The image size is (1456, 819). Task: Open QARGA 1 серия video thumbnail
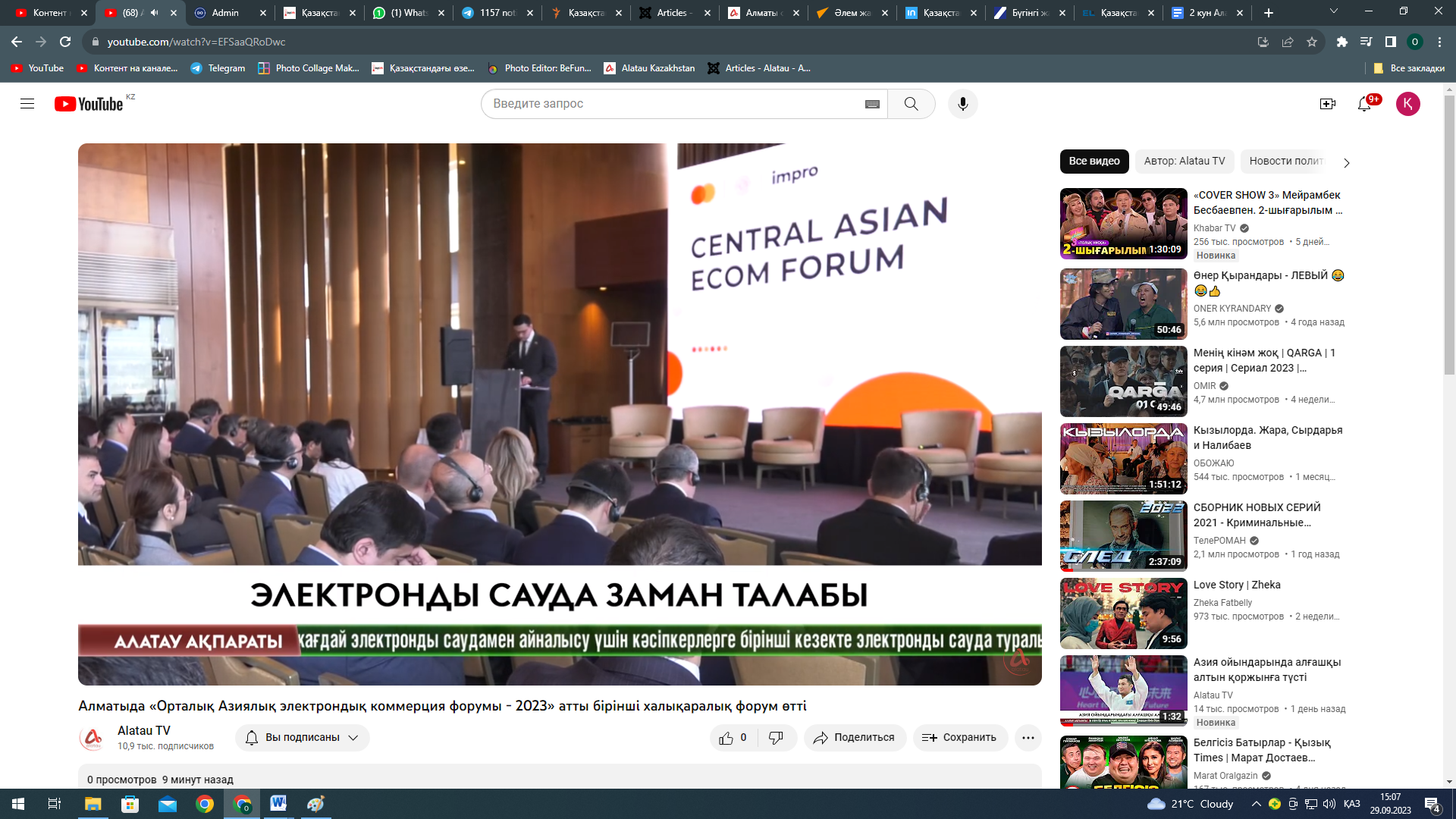pyautogui.click(x=1123, y=381)
